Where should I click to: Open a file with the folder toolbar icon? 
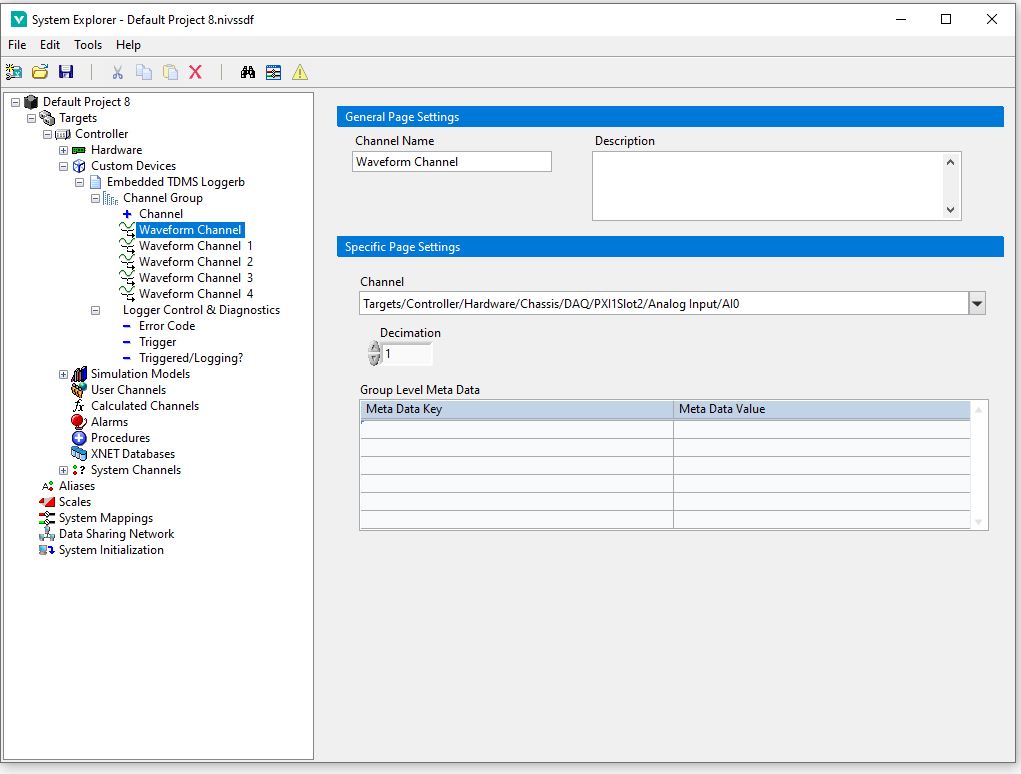[x=40, y=72]
